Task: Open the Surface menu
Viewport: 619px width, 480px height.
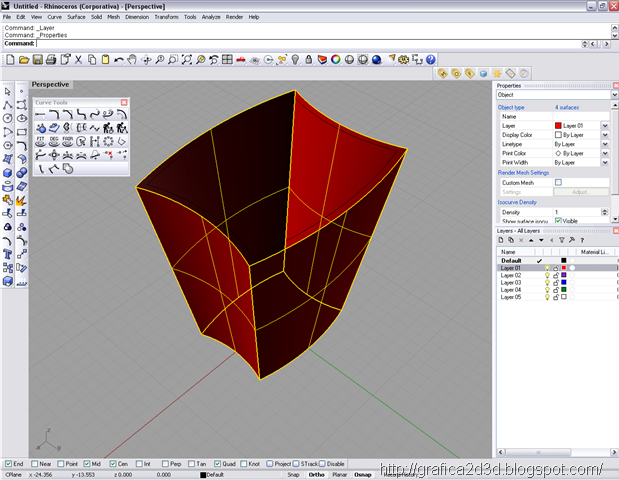Action: (x=76, y=17)
